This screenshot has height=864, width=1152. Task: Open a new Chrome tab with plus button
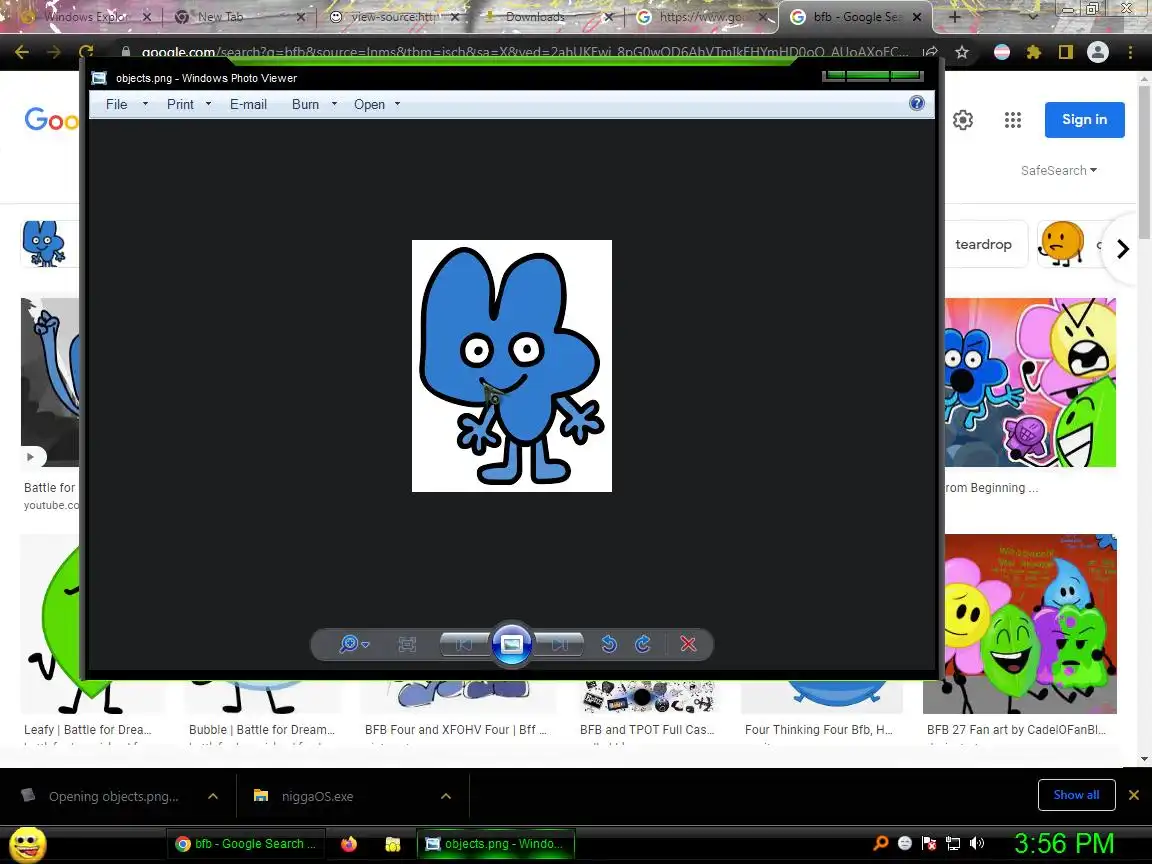(x=954, y=16)
